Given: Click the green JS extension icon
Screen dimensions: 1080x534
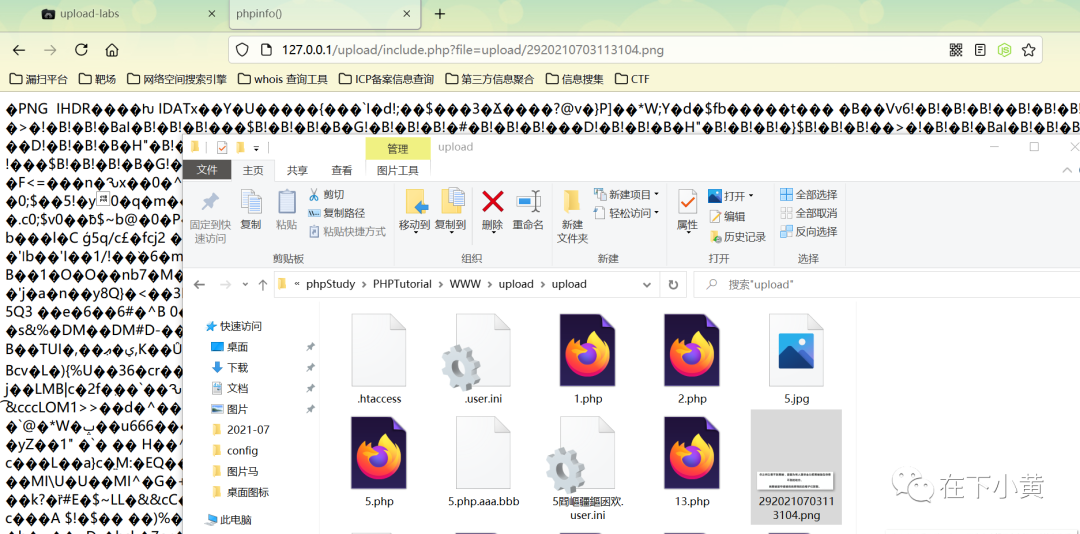Looking at the screenshot, I should click(1005, 50).
